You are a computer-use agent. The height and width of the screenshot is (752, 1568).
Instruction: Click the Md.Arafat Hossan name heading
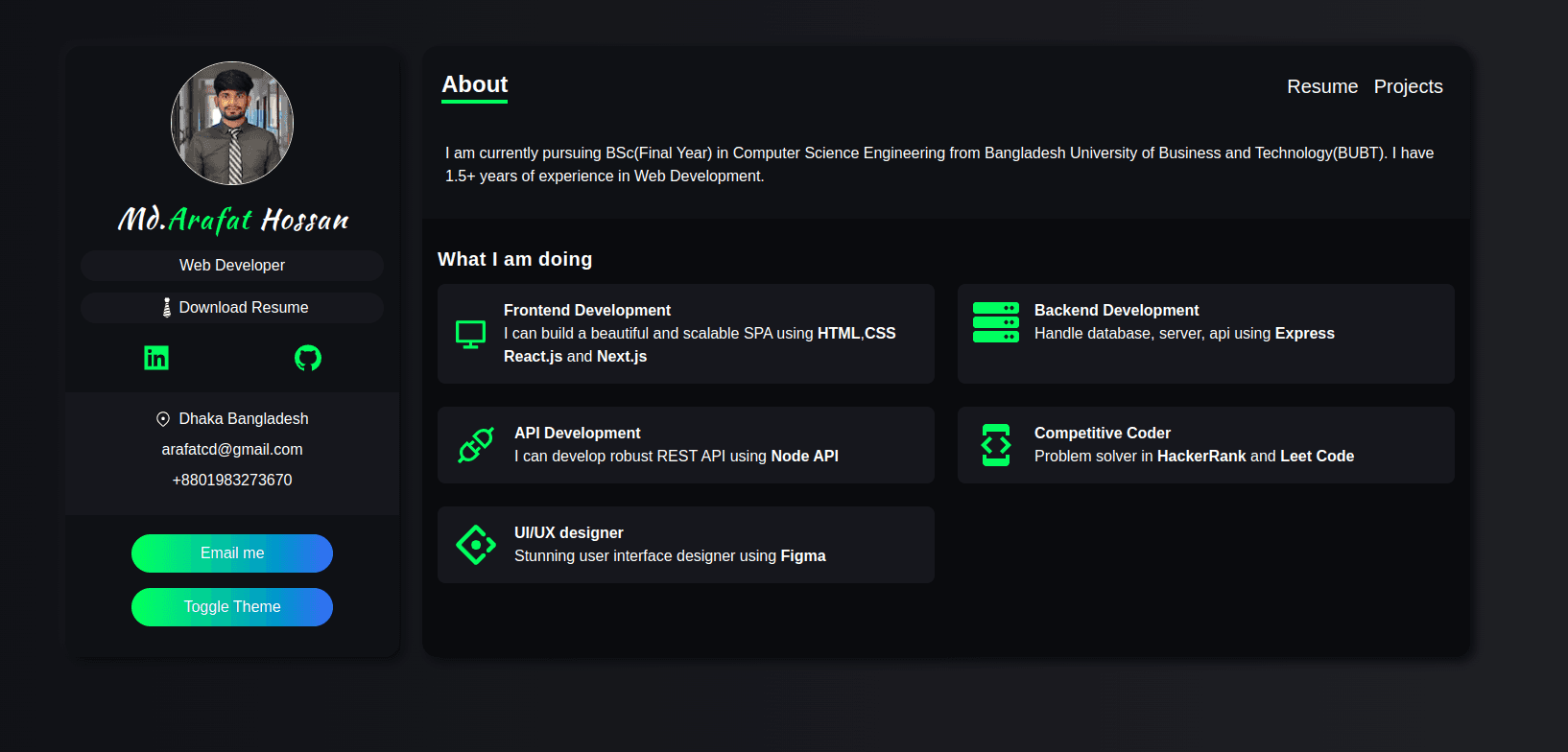pyautogui.click(x=232, y=220)
